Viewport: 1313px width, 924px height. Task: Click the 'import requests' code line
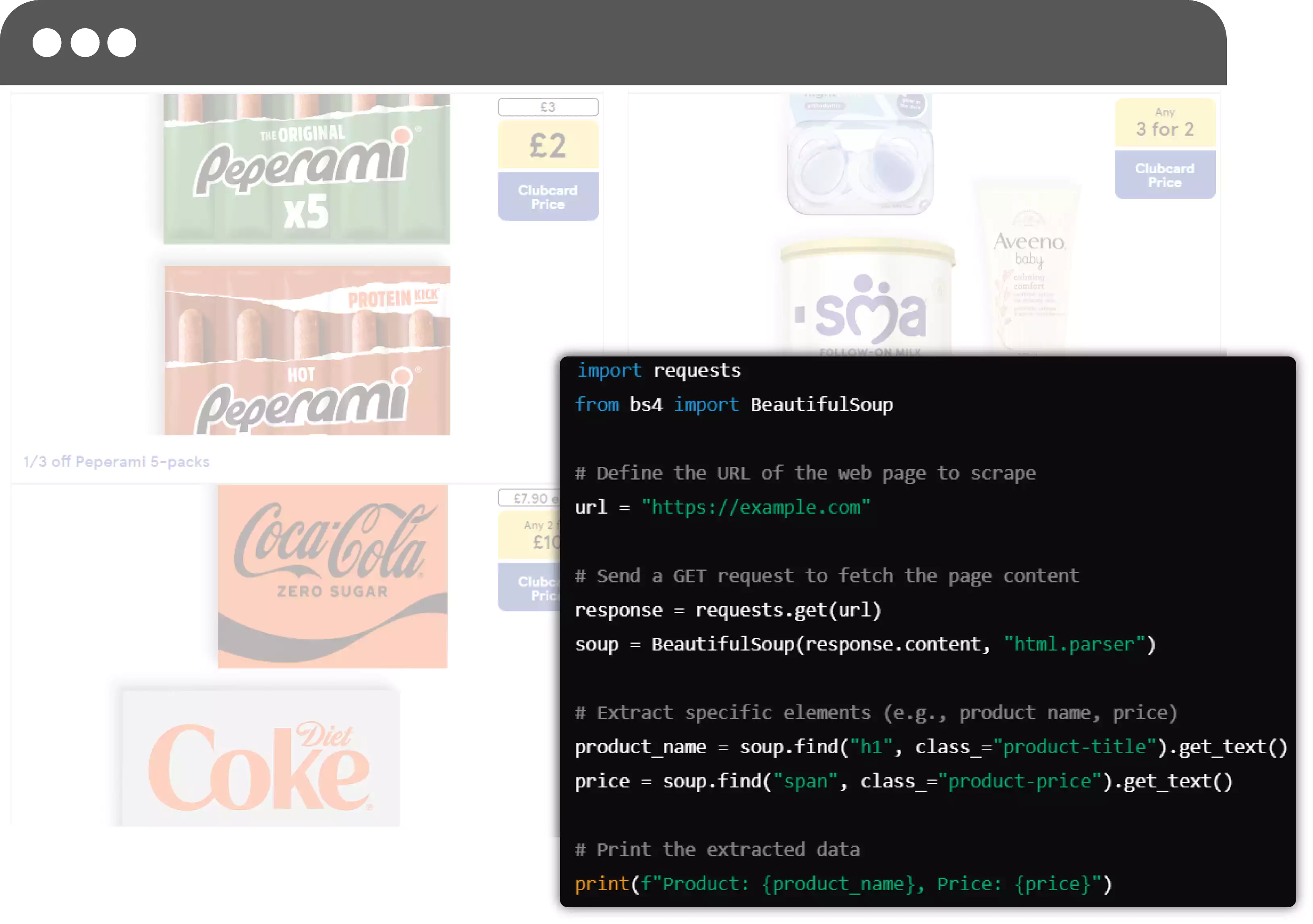(658, 371)
